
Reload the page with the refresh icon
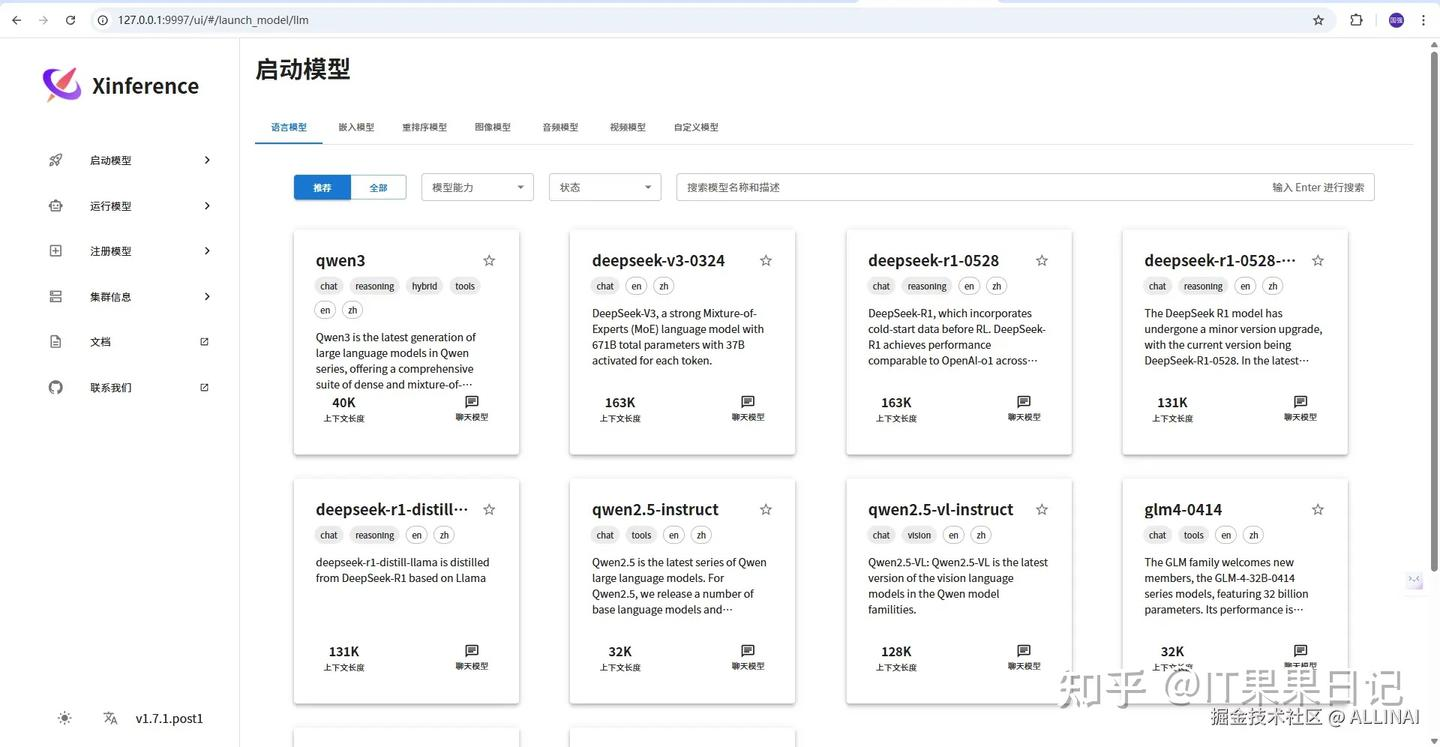click(70, 20)
